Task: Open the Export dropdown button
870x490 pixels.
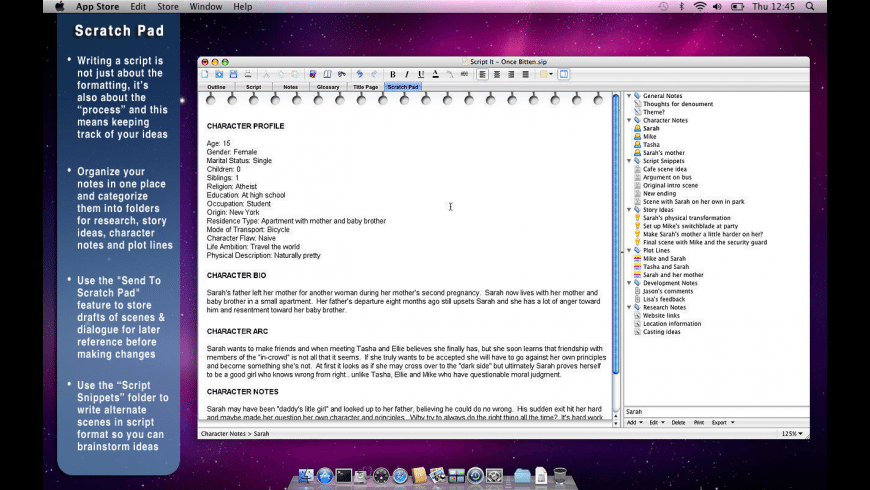Action: [723, 423]
